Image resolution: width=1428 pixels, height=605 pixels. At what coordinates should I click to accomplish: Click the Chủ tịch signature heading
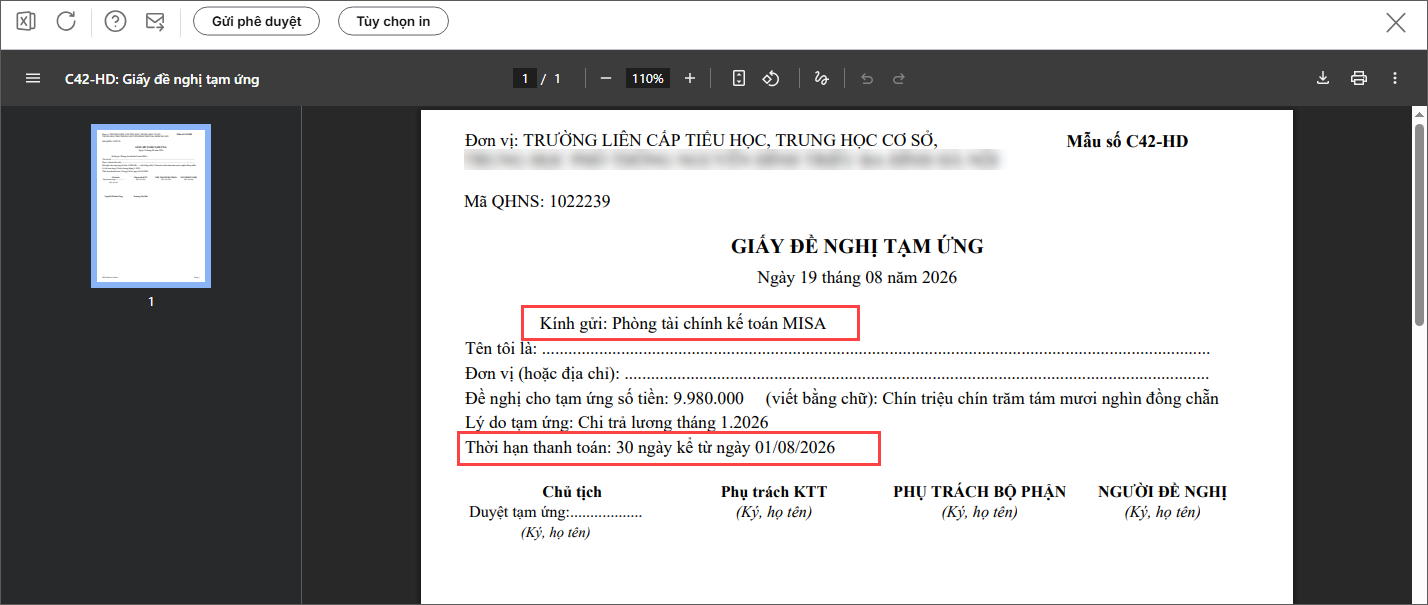572,492
